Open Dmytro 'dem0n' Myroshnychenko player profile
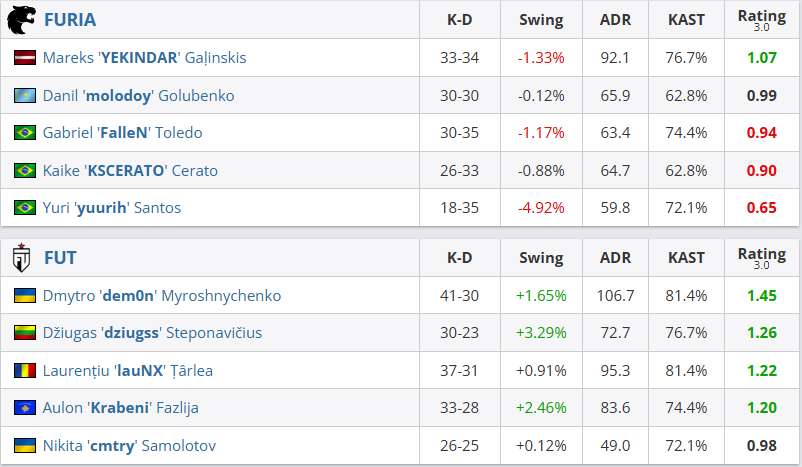This screenshot has height=467, width=802. click(161, 296)
